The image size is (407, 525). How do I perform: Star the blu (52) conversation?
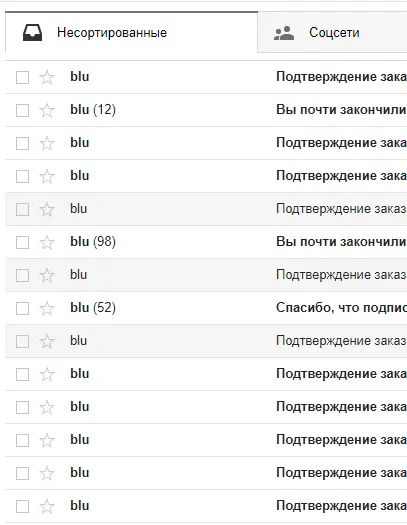[47, 308]
